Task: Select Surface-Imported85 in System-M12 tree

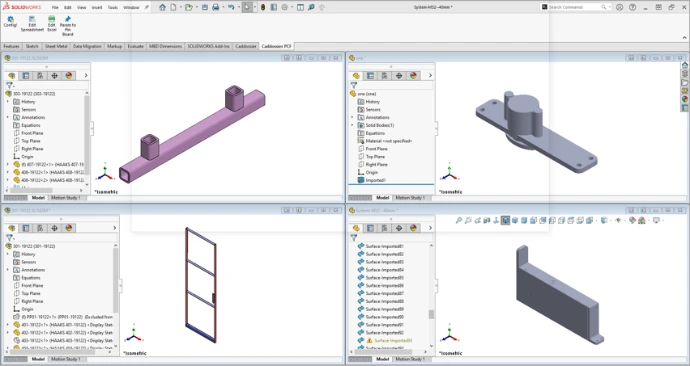Action: pyautogui.click(x=385, y=278)
